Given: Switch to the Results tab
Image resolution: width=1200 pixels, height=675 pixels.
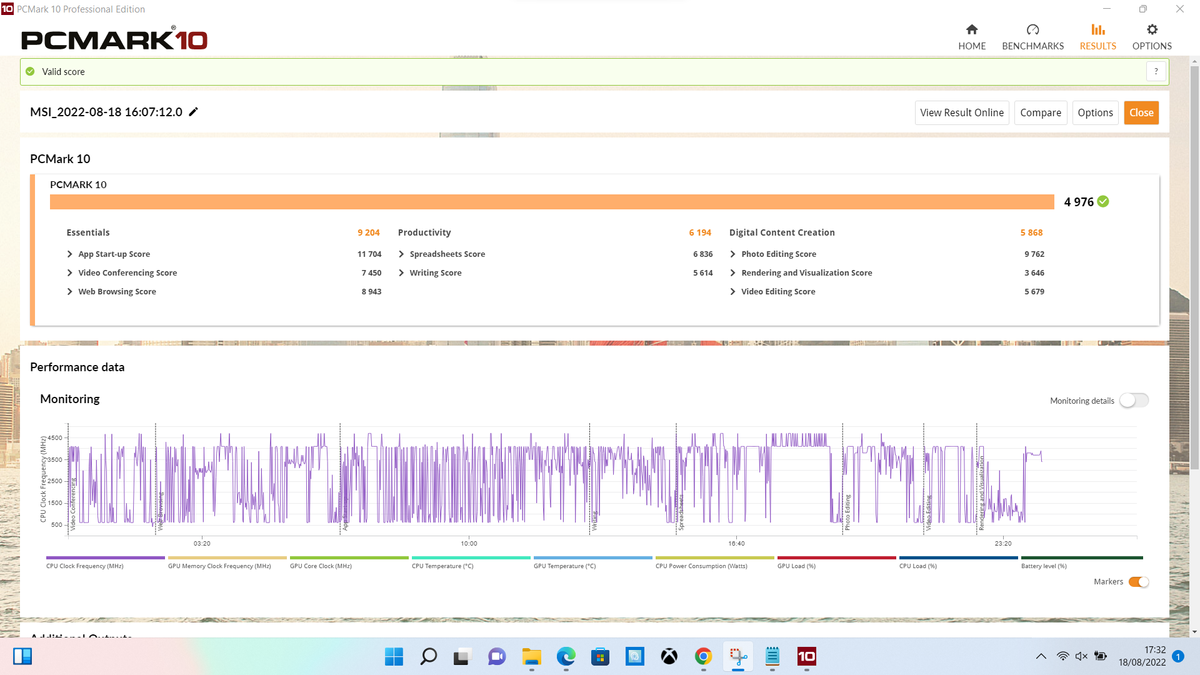Looking at the screenshot, I should click(1098, 37).
